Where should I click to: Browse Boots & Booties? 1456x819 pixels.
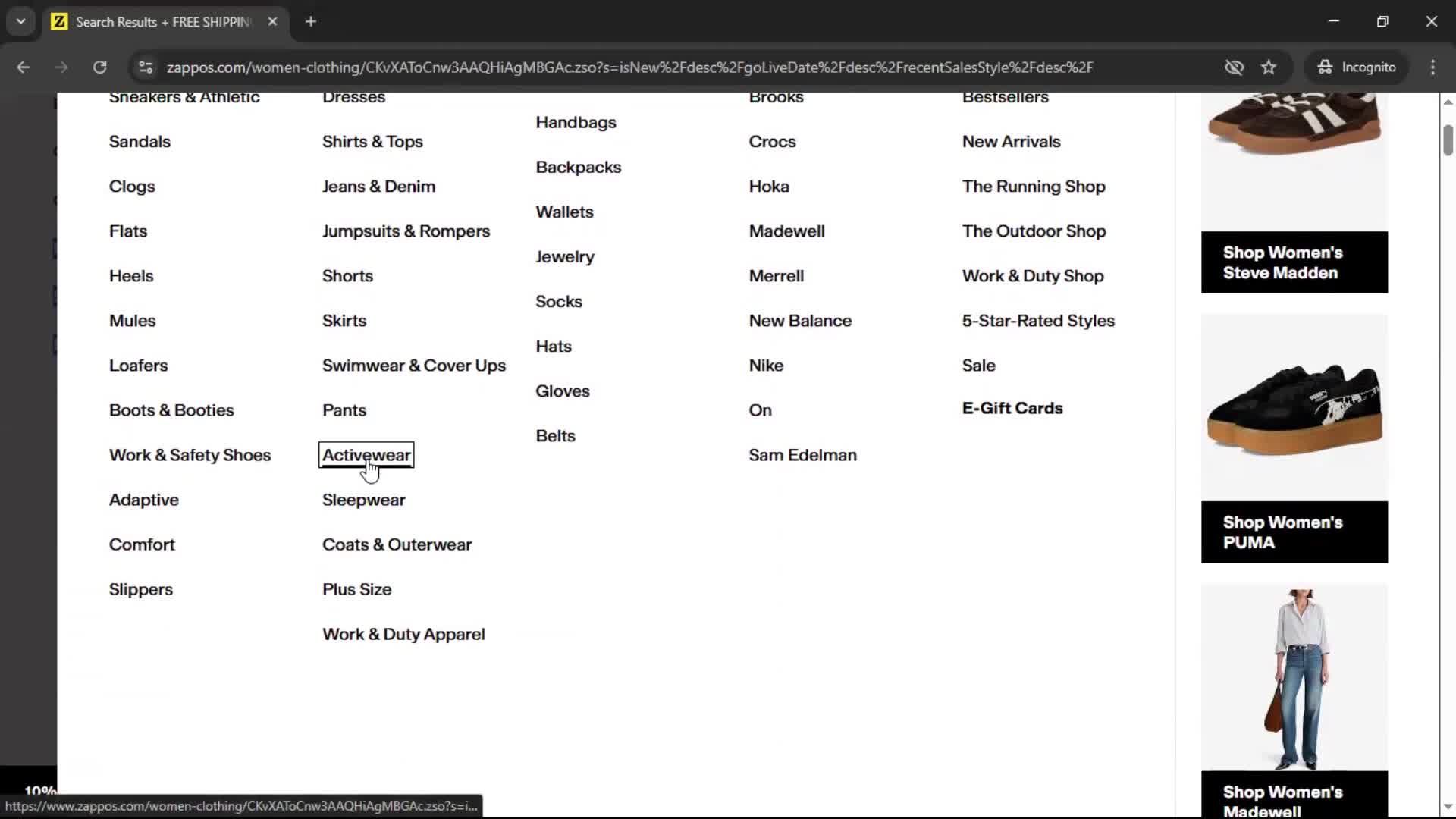tap(171, 410)
